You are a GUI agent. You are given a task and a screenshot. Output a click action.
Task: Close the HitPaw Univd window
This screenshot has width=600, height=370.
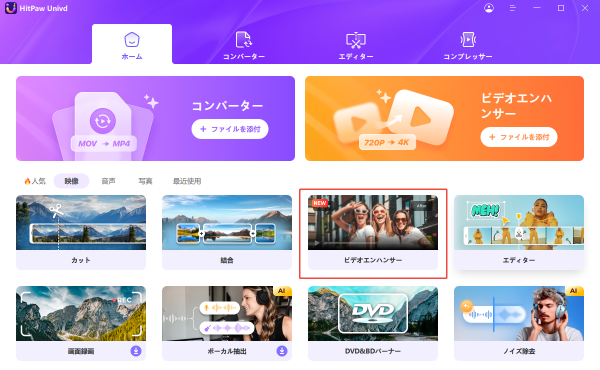(585, 8)
